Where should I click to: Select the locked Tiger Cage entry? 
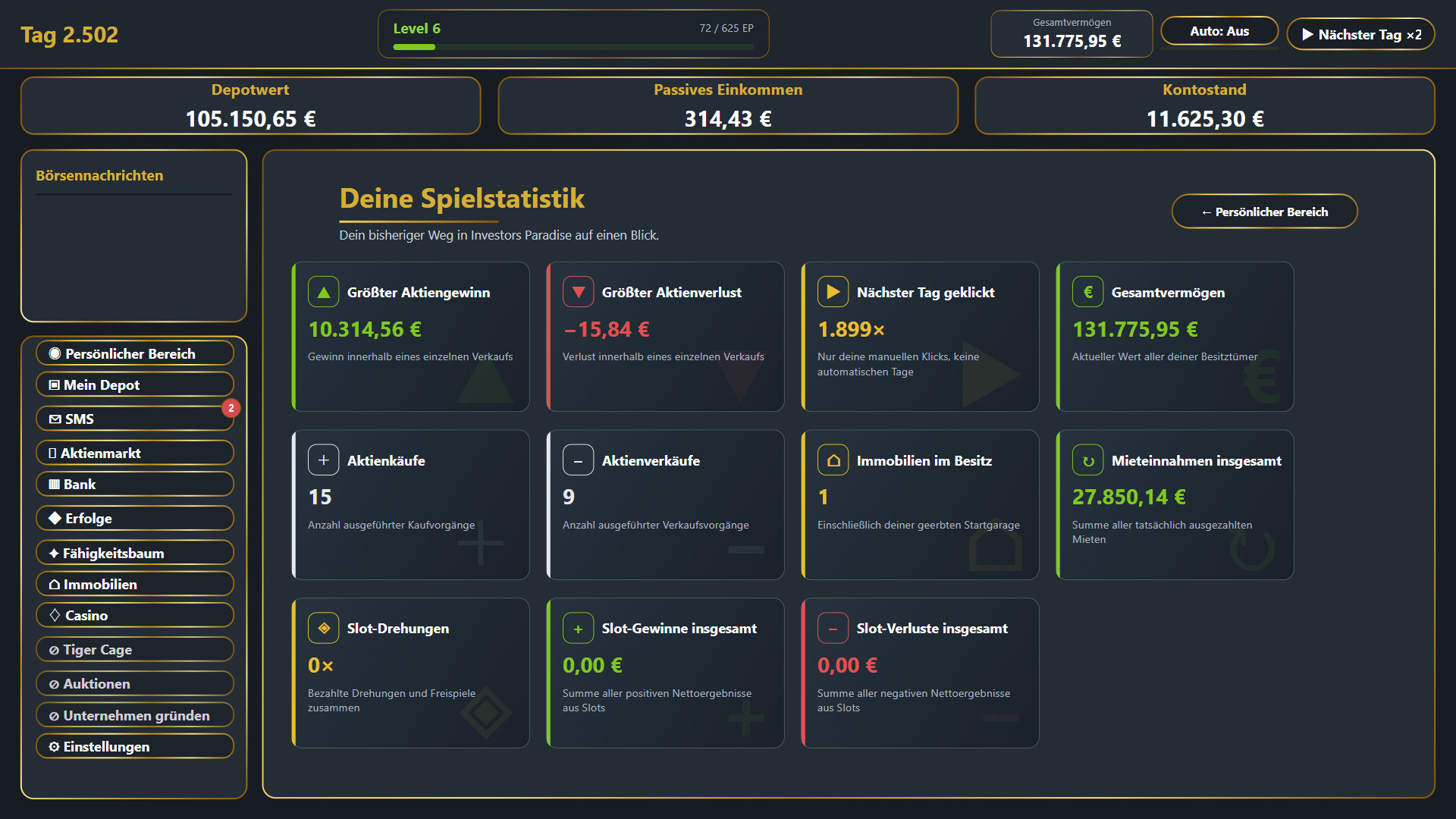[x=135, y=649]
